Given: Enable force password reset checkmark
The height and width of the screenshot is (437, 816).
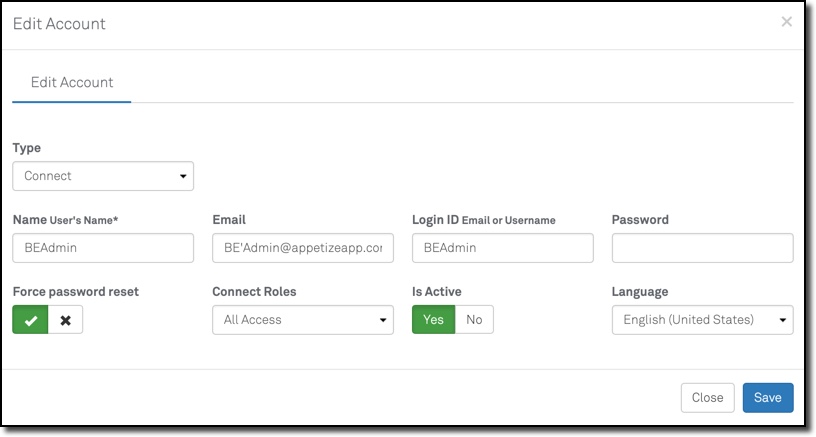Looking at the screenshot, I should coord(30,320).
